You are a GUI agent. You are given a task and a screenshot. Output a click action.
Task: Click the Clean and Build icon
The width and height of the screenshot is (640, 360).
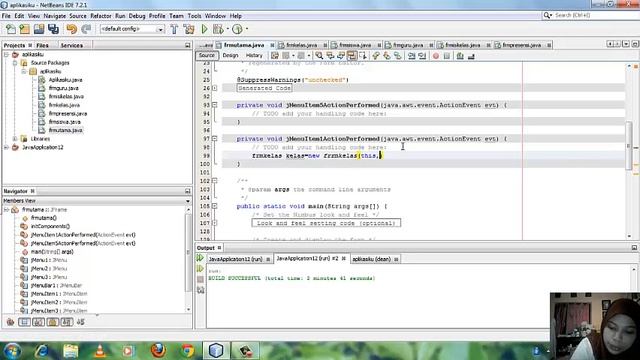pyautogui.click(x=189, y=29)
